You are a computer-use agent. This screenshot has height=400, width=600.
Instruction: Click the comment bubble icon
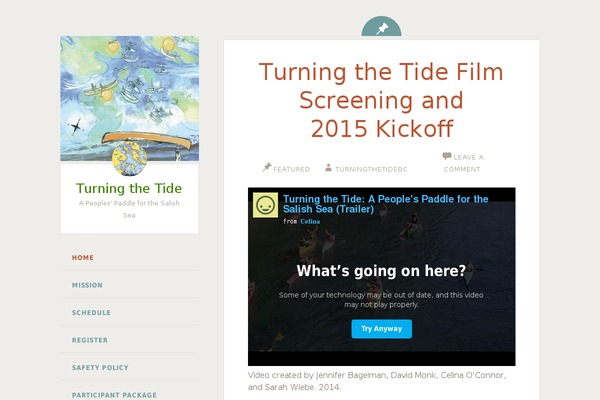(x=447, y=156)
